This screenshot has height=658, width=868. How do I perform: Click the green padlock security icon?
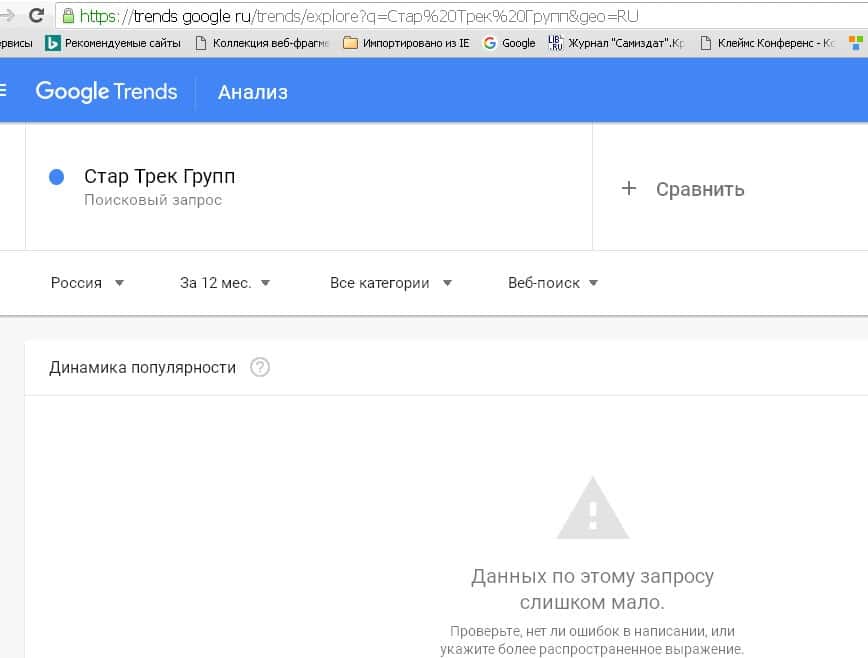(x=68, y=15)
